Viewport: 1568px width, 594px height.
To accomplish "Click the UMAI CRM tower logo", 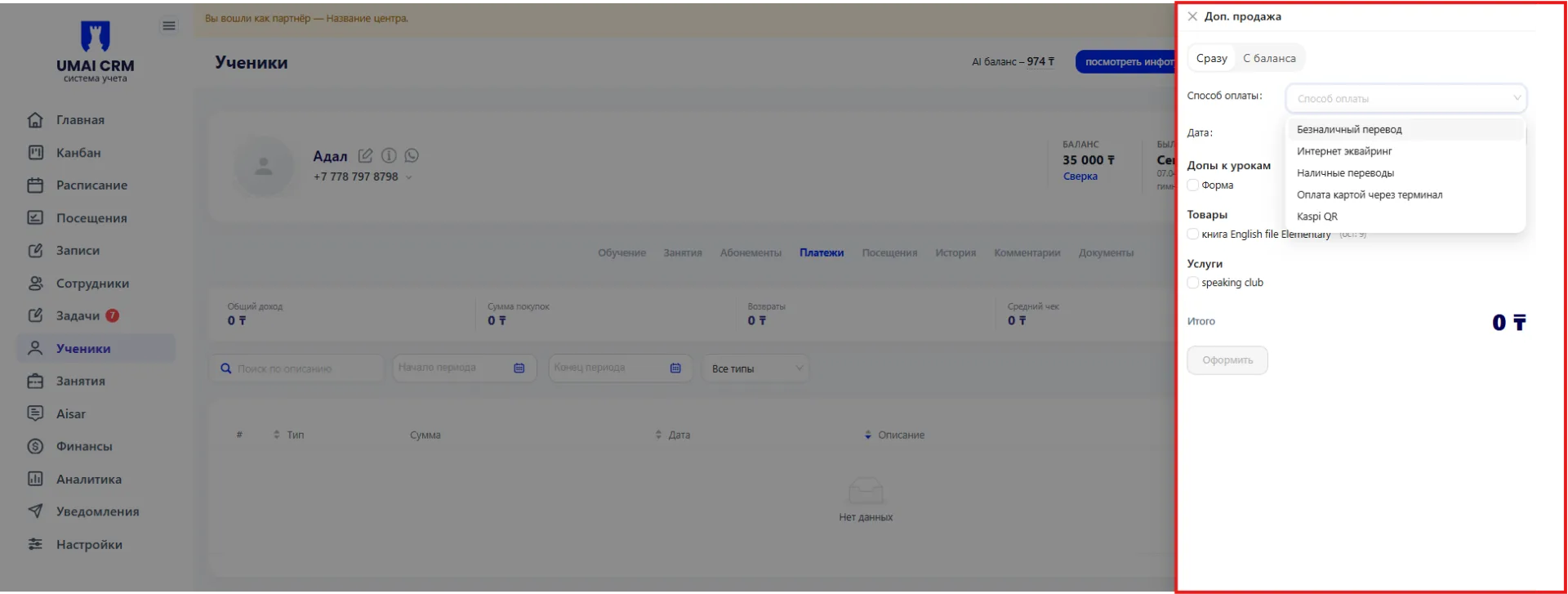I will tap(96, 37).
